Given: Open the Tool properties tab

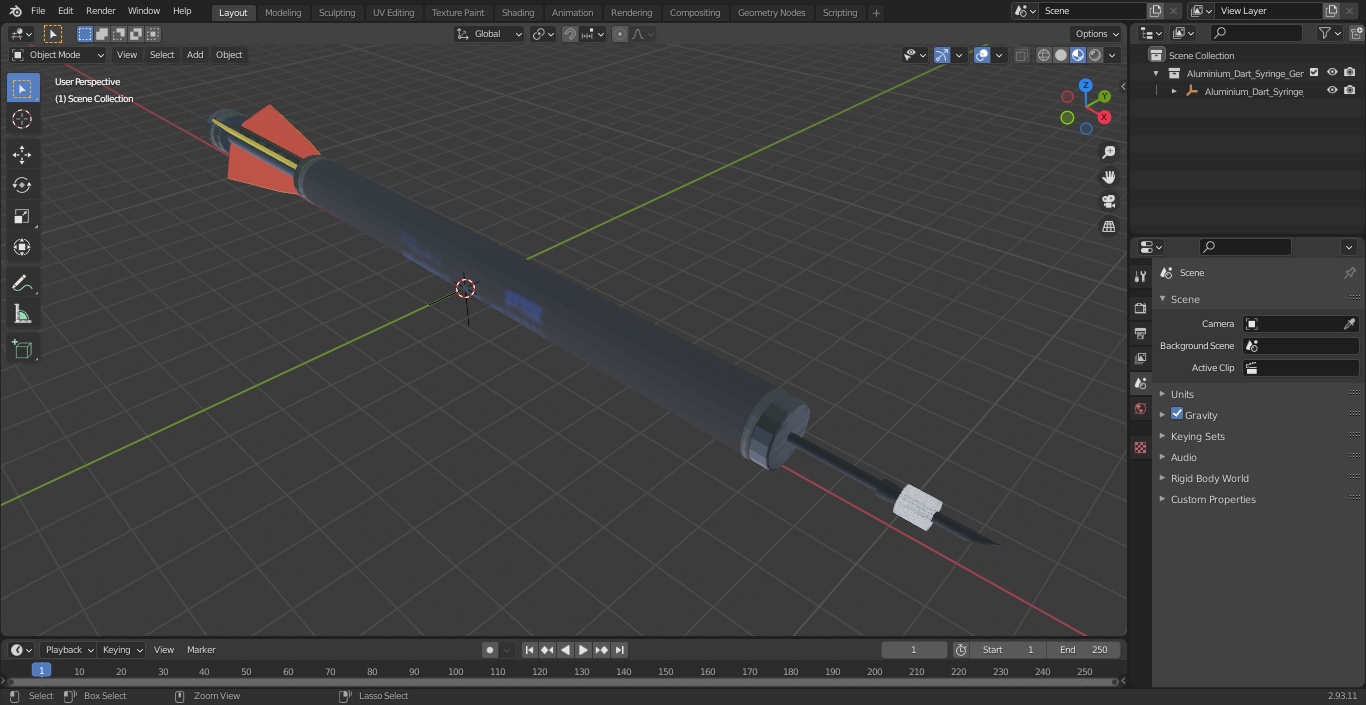Looking at the screenshot, I should tap(1140, 276).
